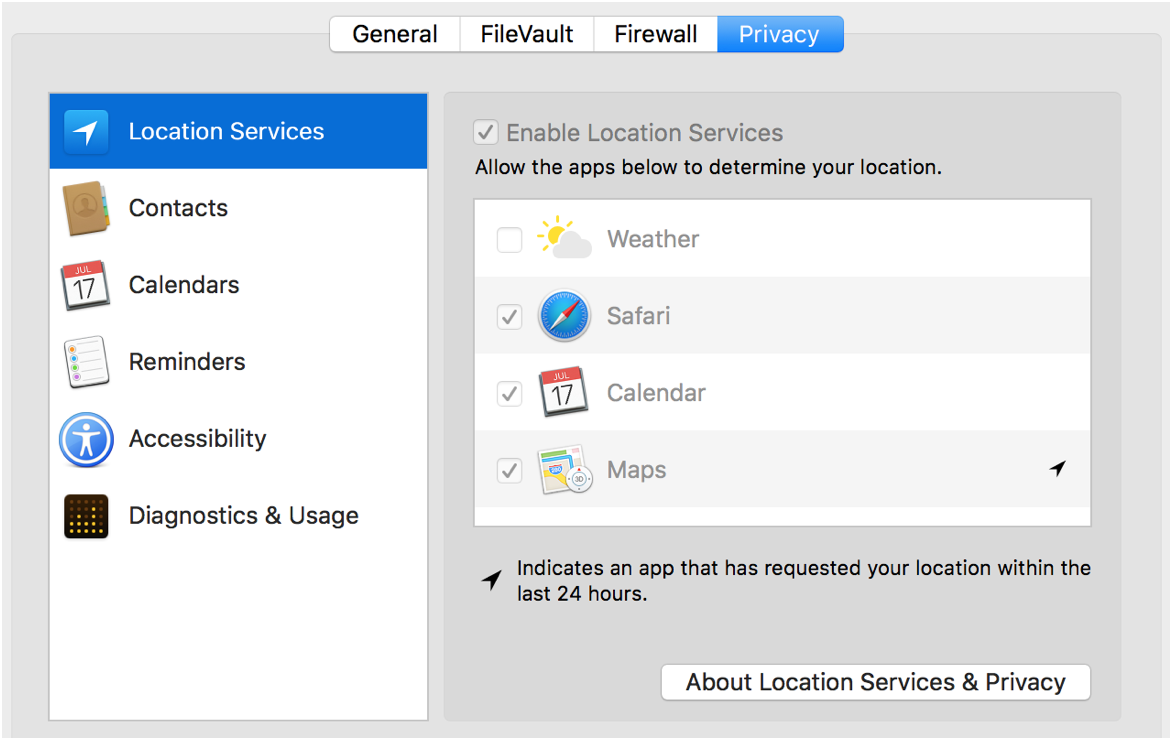Click the Reminders list icon

86,362
